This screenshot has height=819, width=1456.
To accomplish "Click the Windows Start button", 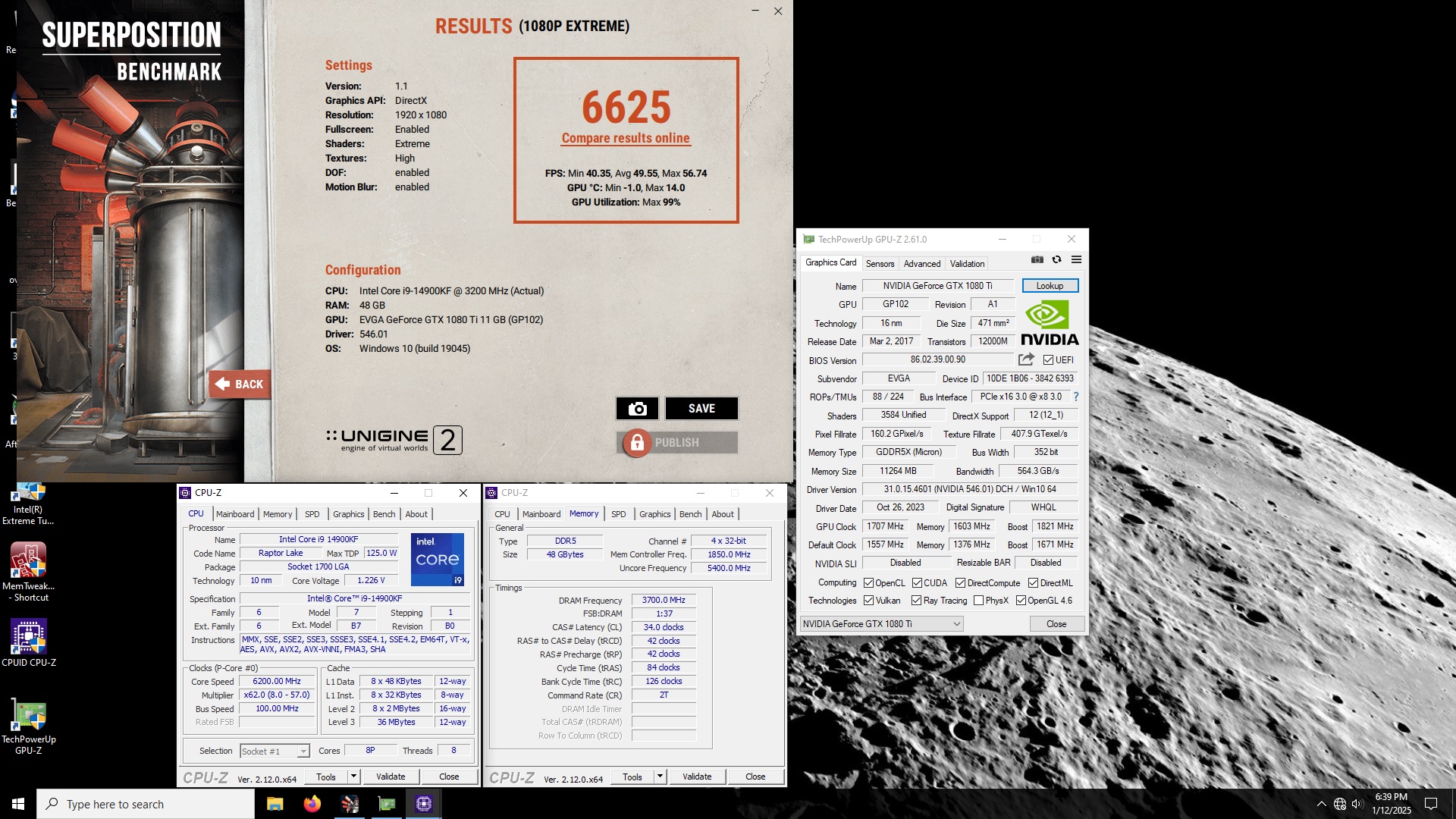I will point(18,804).
